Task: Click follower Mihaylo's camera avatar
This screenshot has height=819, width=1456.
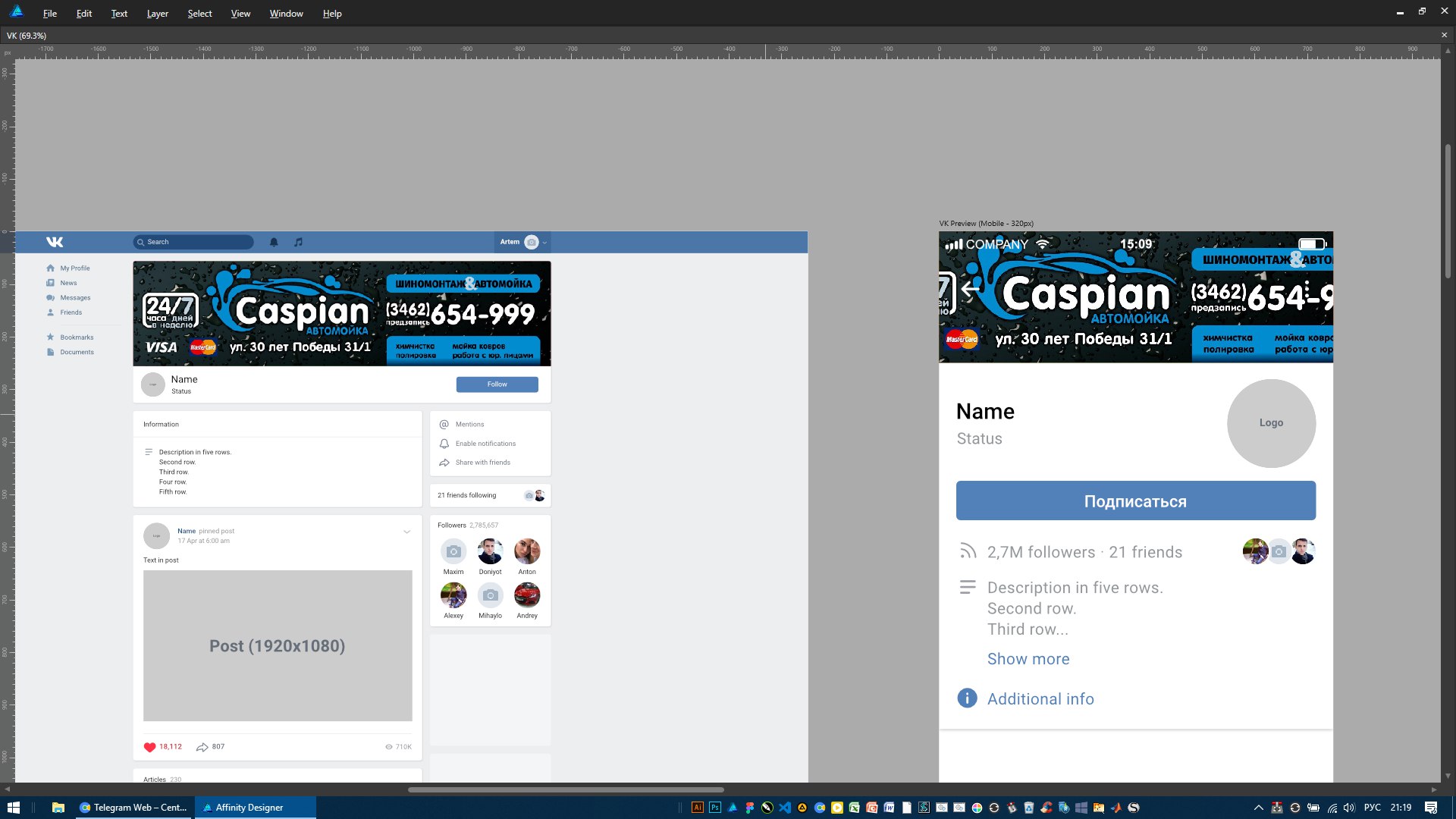Action: 490,595
